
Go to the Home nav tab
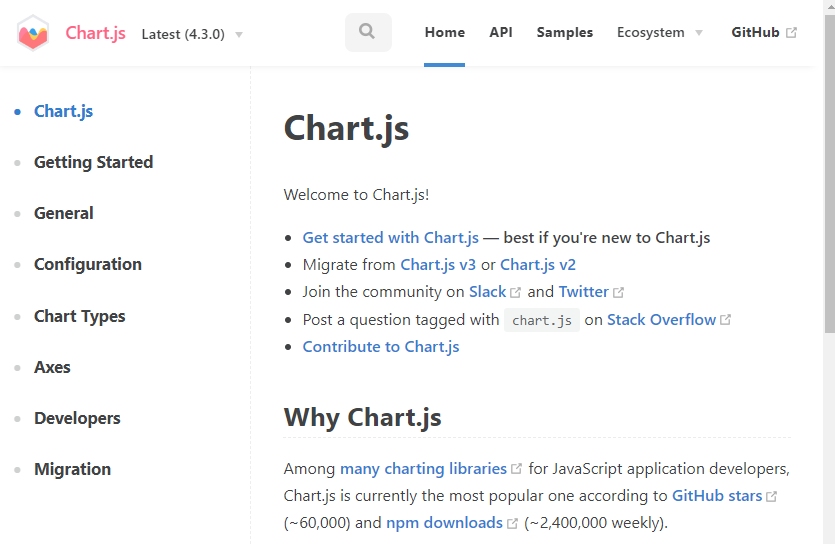445,32
